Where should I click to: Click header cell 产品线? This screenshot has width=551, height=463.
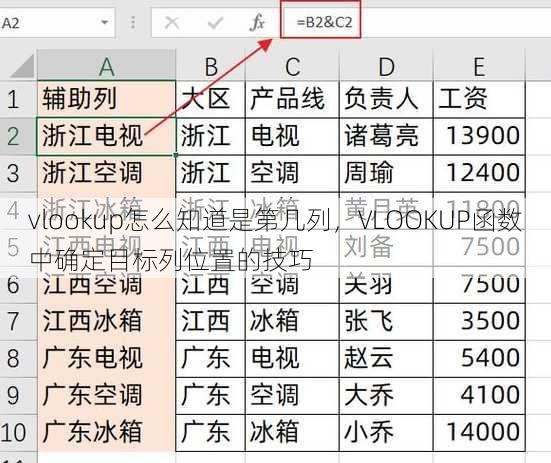292,99
